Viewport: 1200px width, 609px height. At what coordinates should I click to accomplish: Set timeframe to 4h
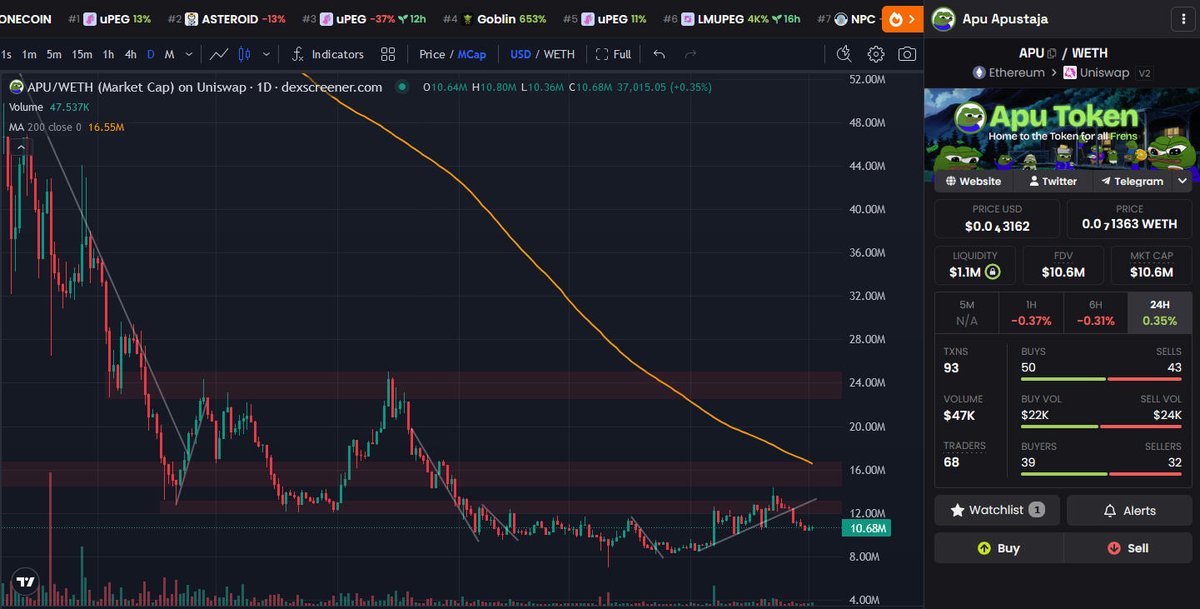click(130, 54)
